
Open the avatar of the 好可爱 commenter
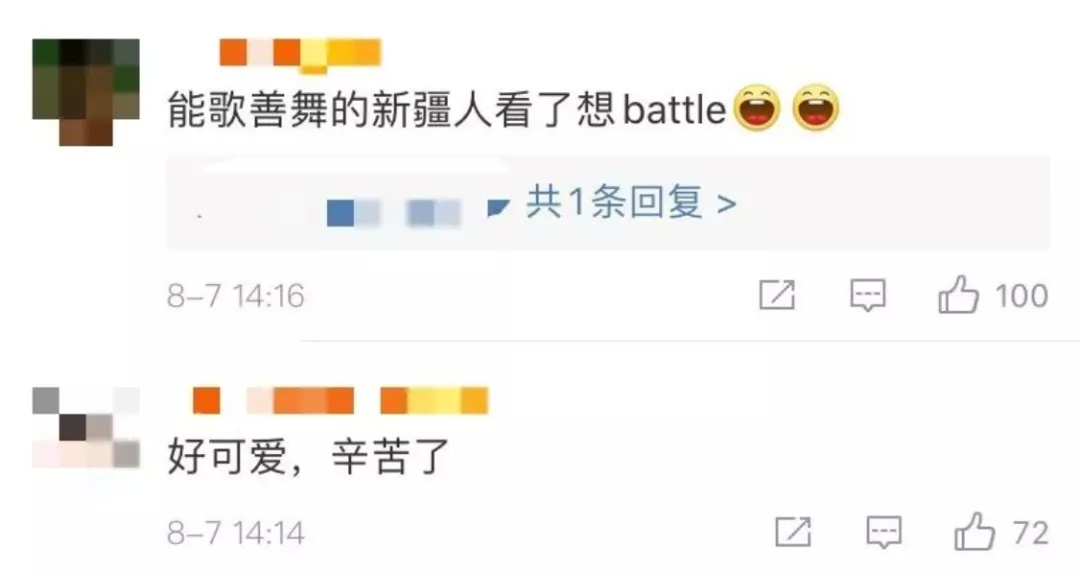[x=86, y=428]
